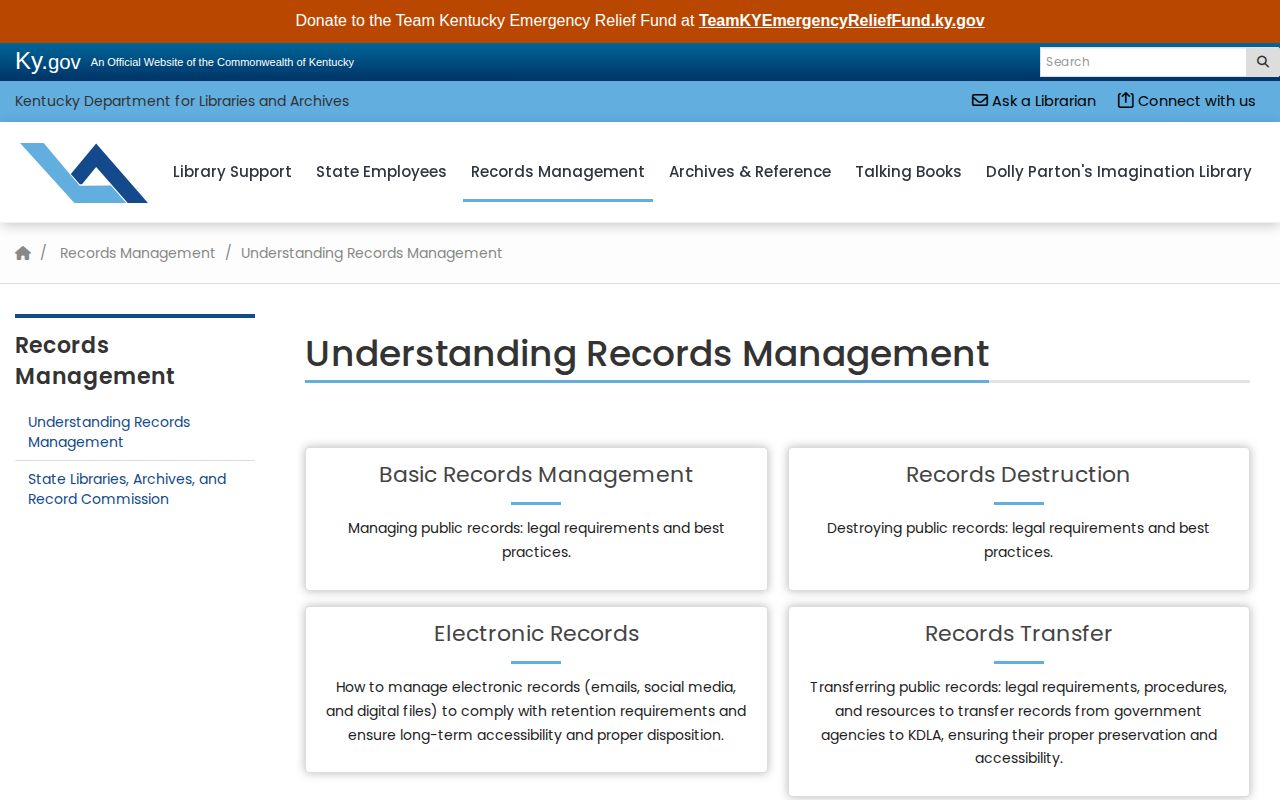Screen dimensions: 1280x800
Task: Click the Kentucky Department for Libraries and Archives text
Action: click(182, 101)
